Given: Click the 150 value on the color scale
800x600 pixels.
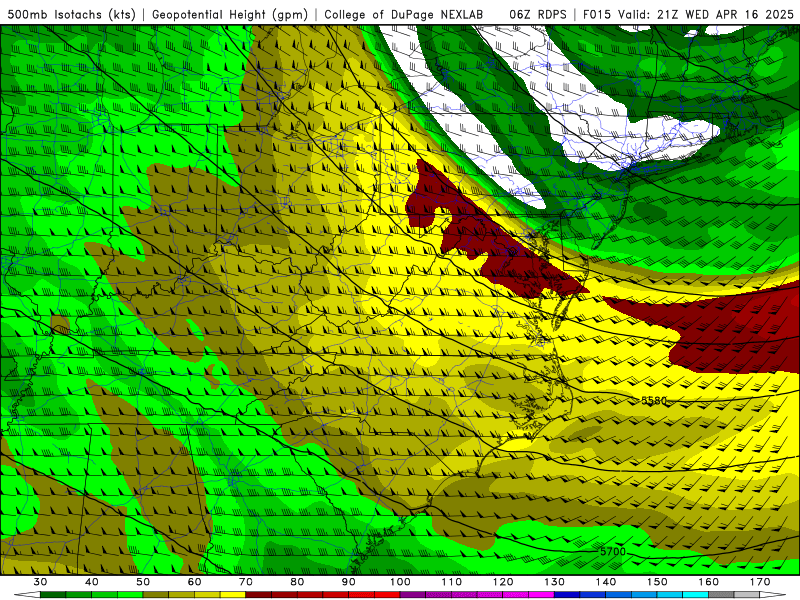Looking at the screenshot, I should (657, 582).
